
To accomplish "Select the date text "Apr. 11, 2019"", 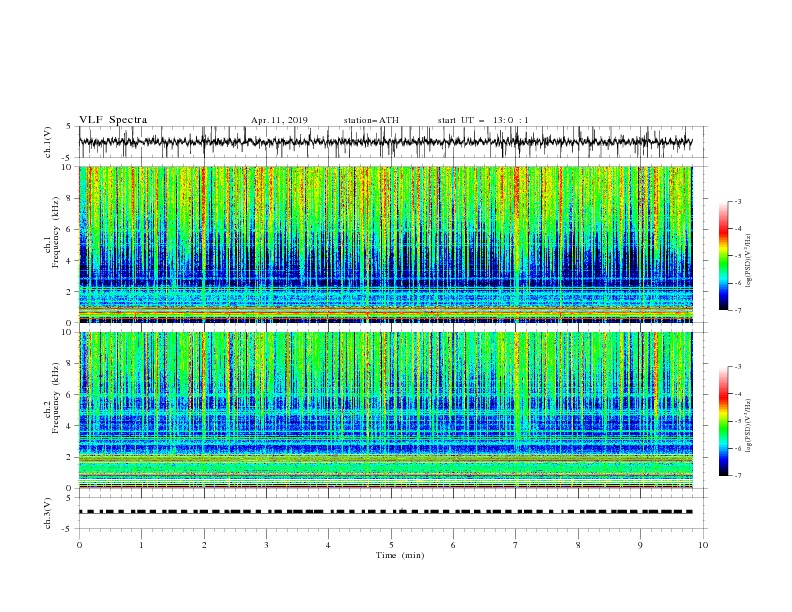I will pyautogui.click(x=279, y=120).
